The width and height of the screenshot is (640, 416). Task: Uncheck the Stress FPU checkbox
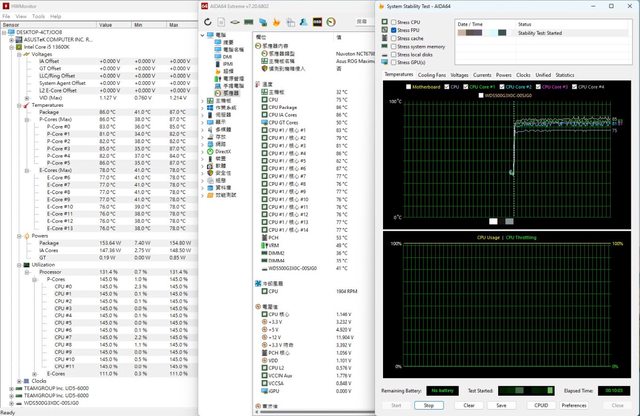[x=392, y=31]
